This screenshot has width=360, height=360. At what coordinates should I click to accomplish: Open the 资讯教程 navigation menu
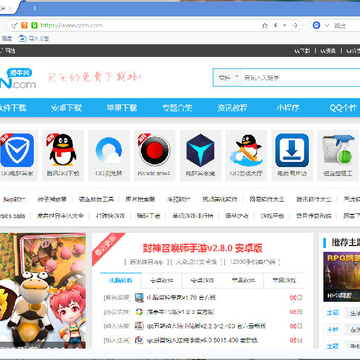pyautogui.click(x=232, y=108)
